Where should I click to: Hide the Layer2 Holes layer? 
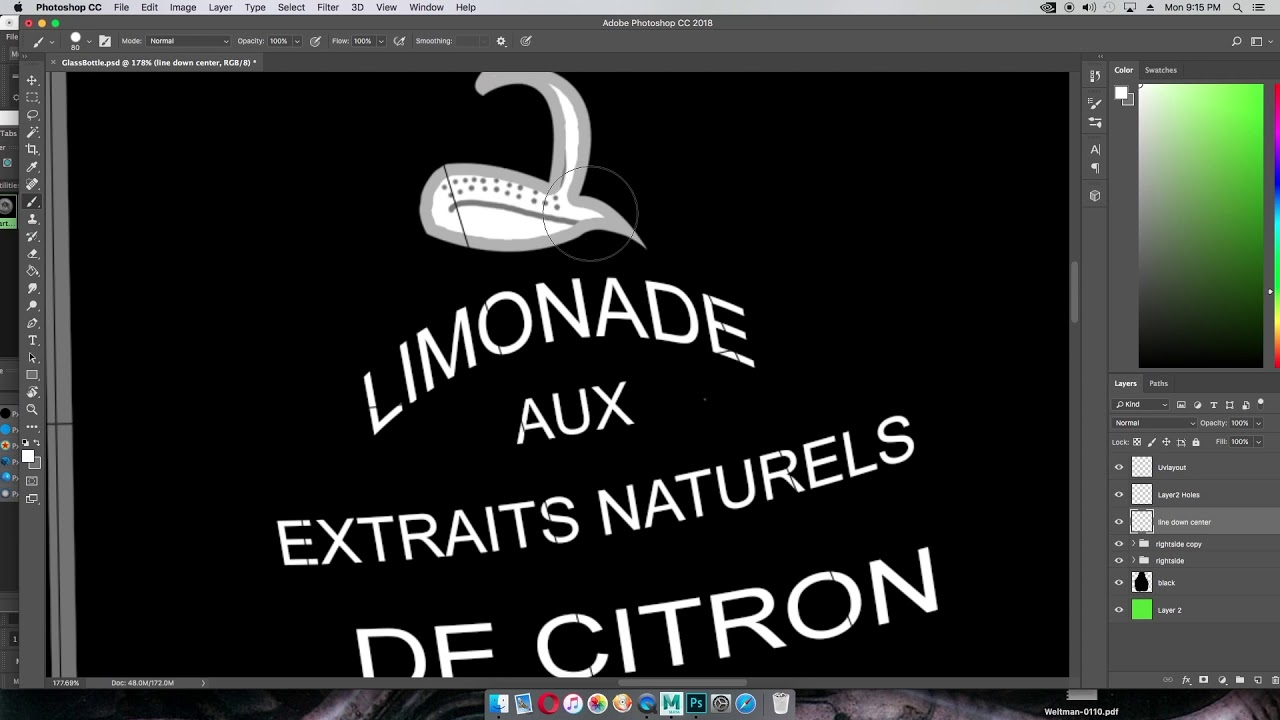(x=1119, y=494)
